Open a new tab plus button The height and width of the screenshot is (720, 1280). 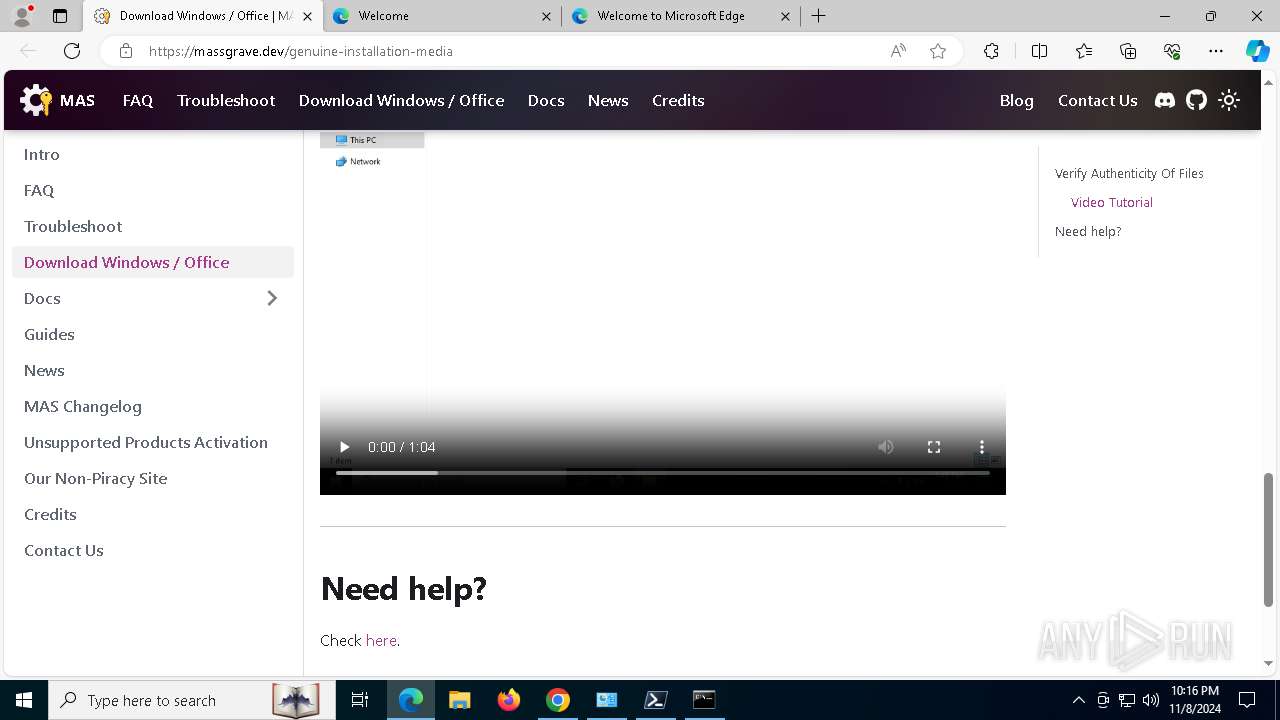[819, 16]
